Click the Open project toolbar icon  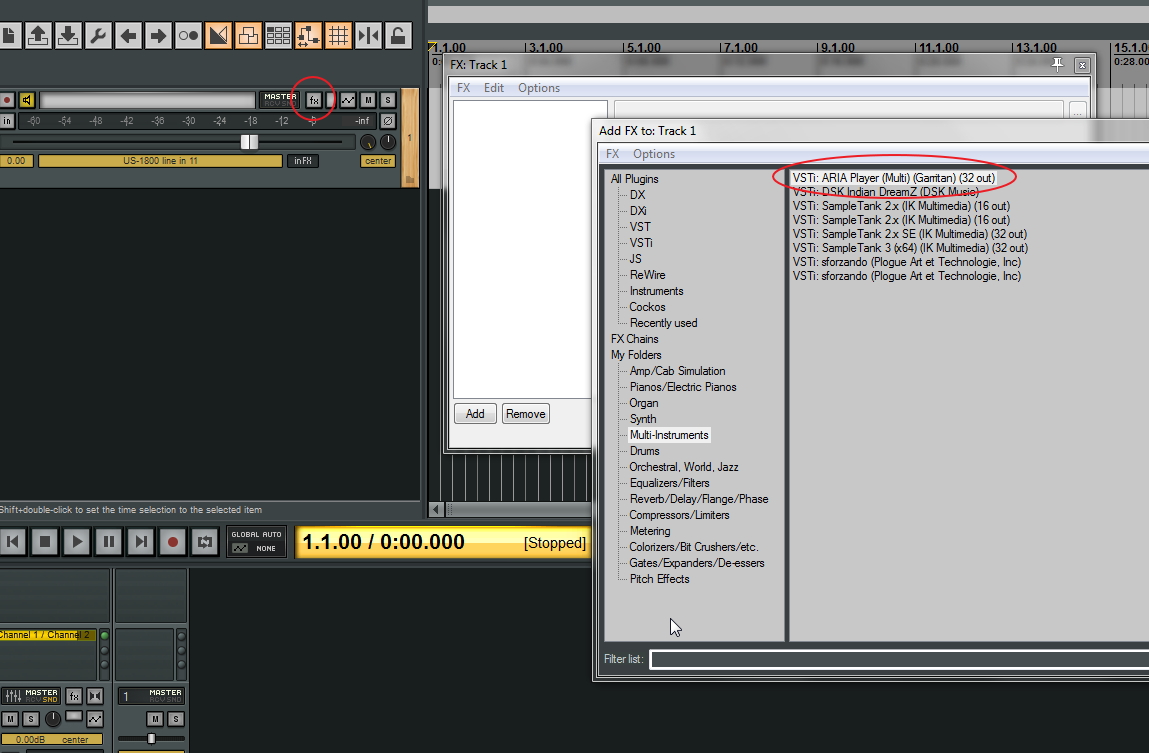[38, 35]
